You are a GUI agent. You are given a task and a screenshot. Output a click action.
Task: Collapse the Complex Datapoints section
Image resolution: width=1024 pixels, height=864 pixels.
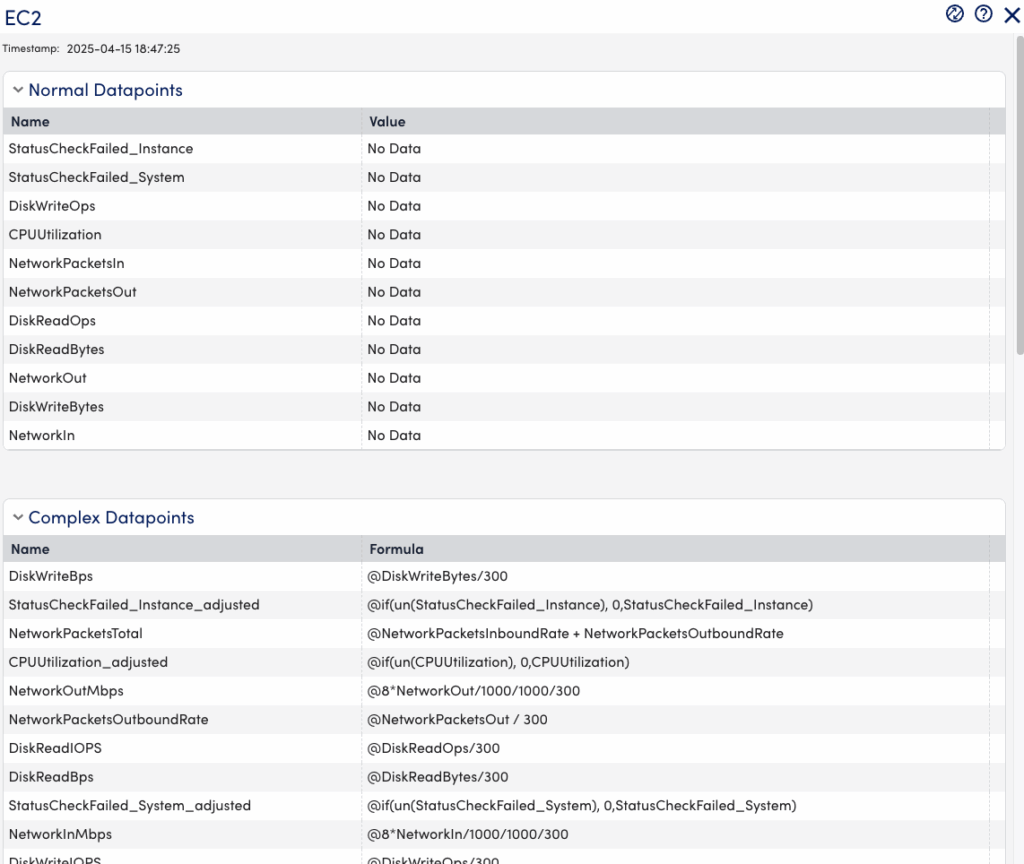coord(18,518)
